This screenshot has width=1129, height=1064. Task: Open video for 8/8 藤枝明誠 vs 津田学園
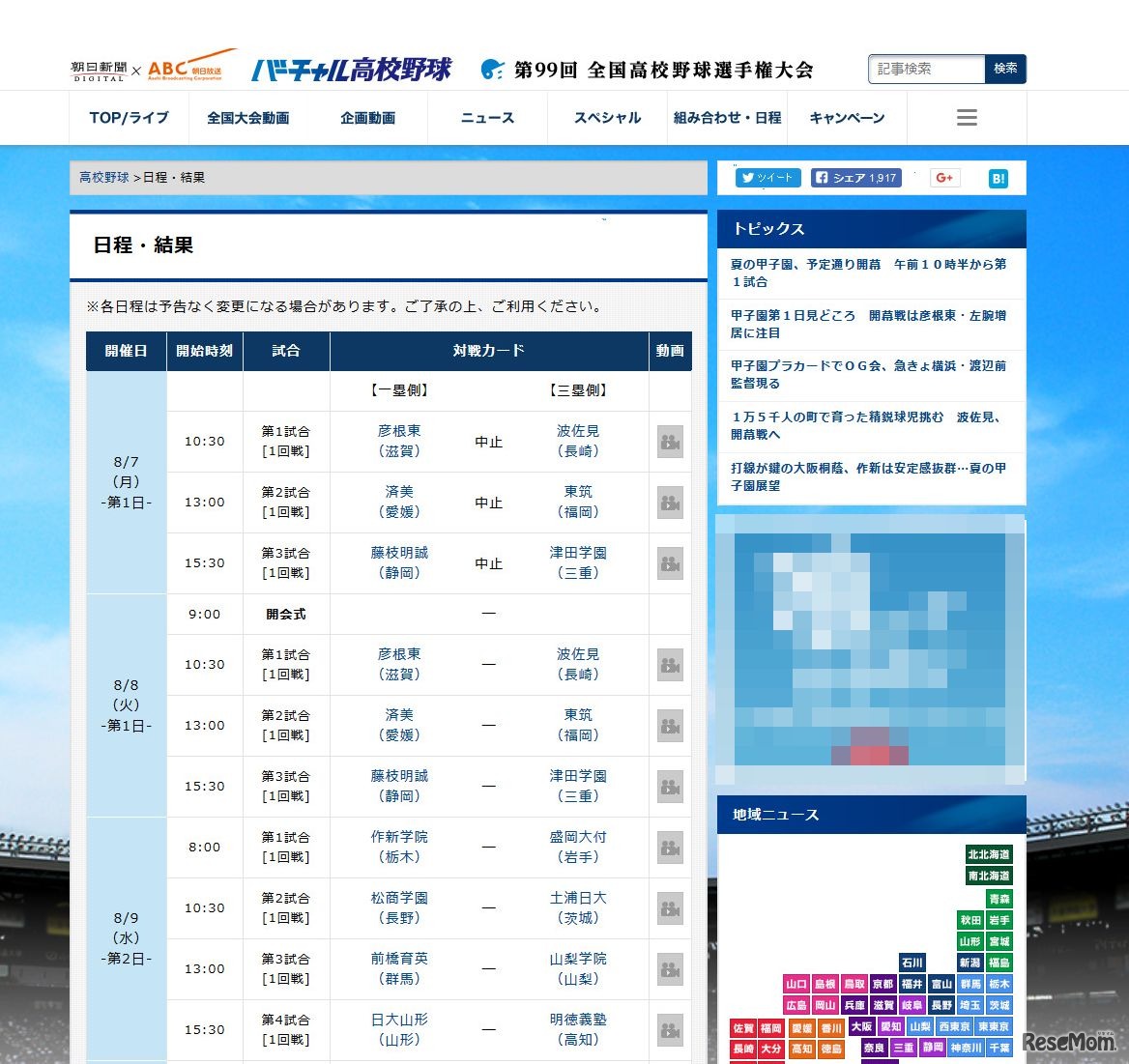coord(670,787)
